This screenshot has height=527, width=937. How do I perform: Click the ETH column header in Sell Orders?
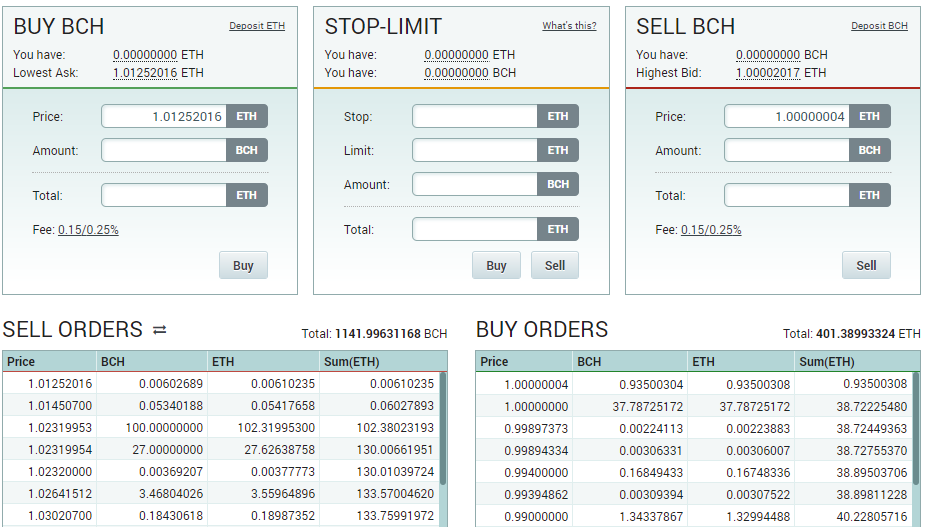click(x=264, y=361)
